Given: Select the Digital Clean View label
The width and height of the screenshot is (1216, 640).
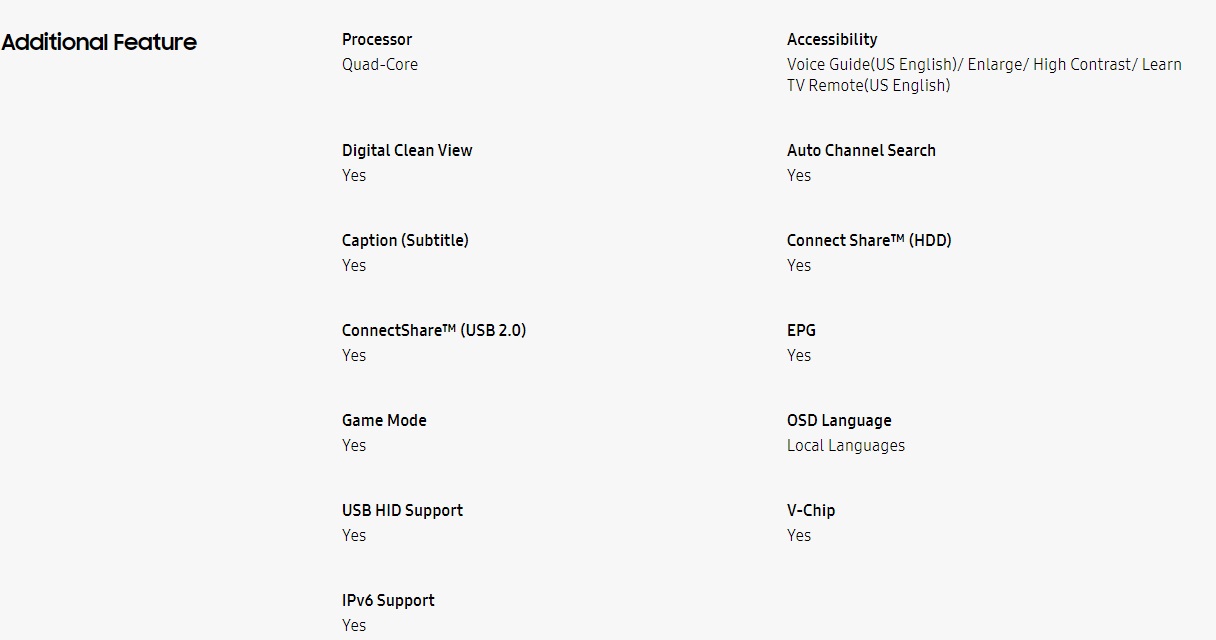Looking at the screenshot, I should pyautogui.click(x=407, y=150).
